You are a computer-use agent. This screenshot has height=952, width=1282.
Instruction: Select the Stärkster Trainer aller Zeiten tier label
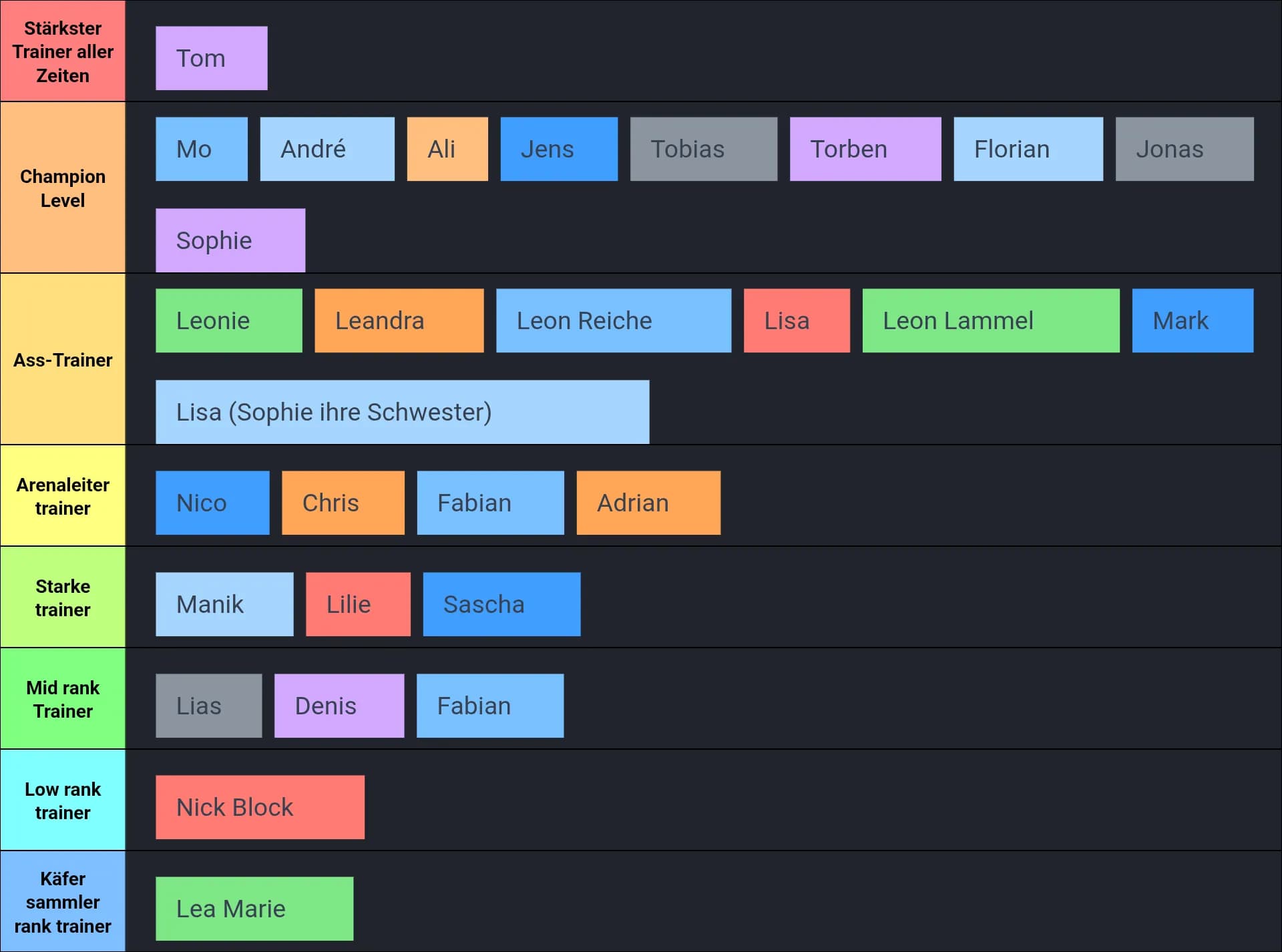63,51
